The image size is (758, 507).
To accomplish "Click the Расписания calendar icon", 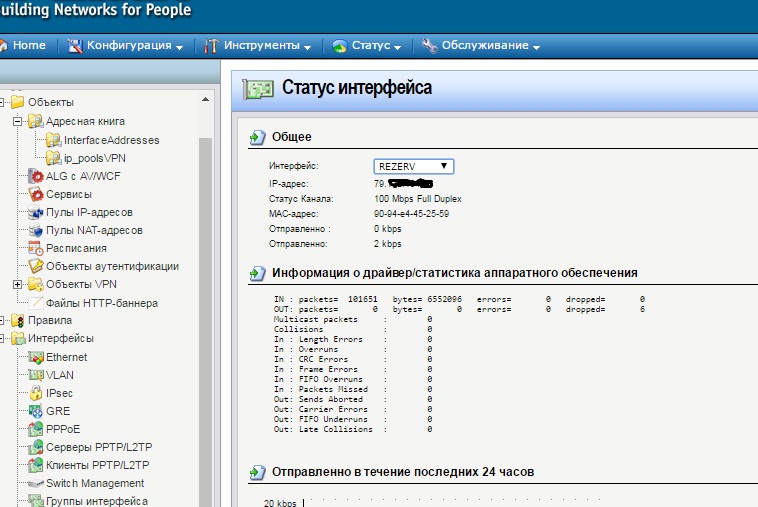I will tap(37, 248).
